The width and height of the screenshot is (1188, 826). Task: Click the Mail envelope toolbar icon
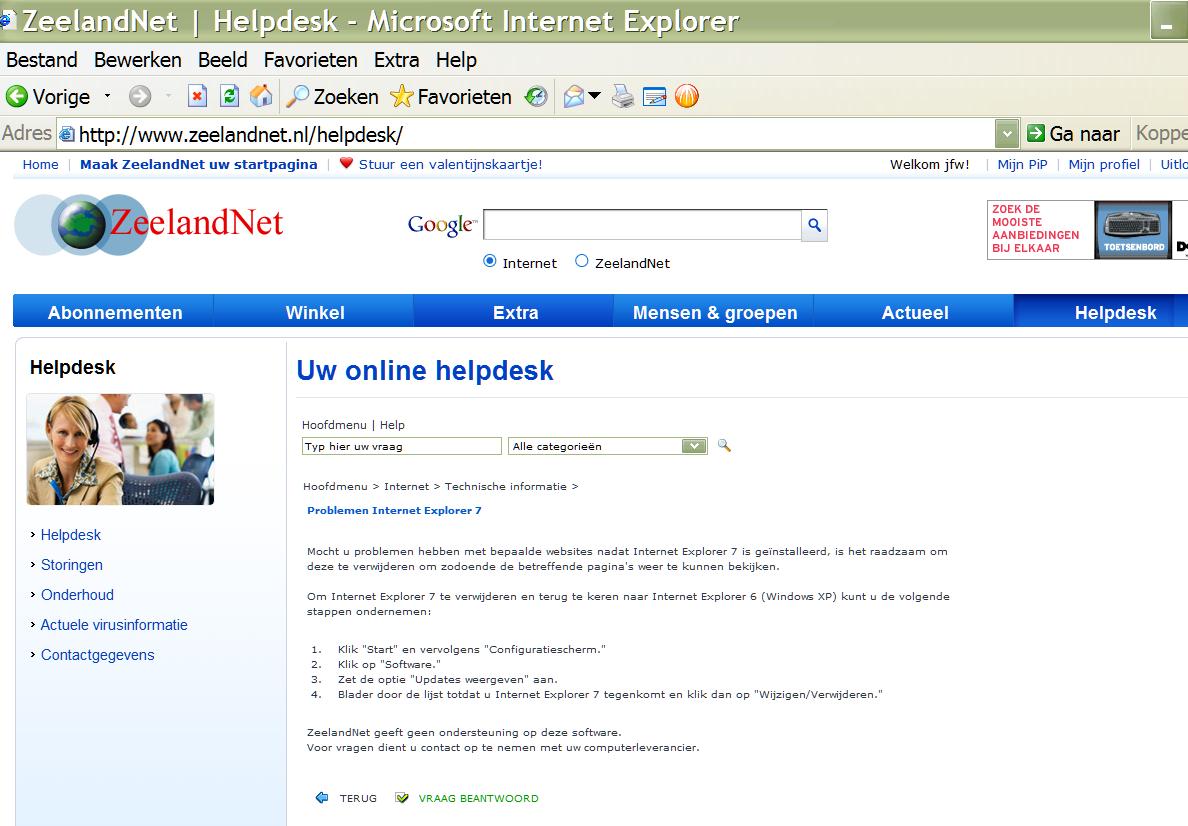pyautogui.click(x=574, y=96)
